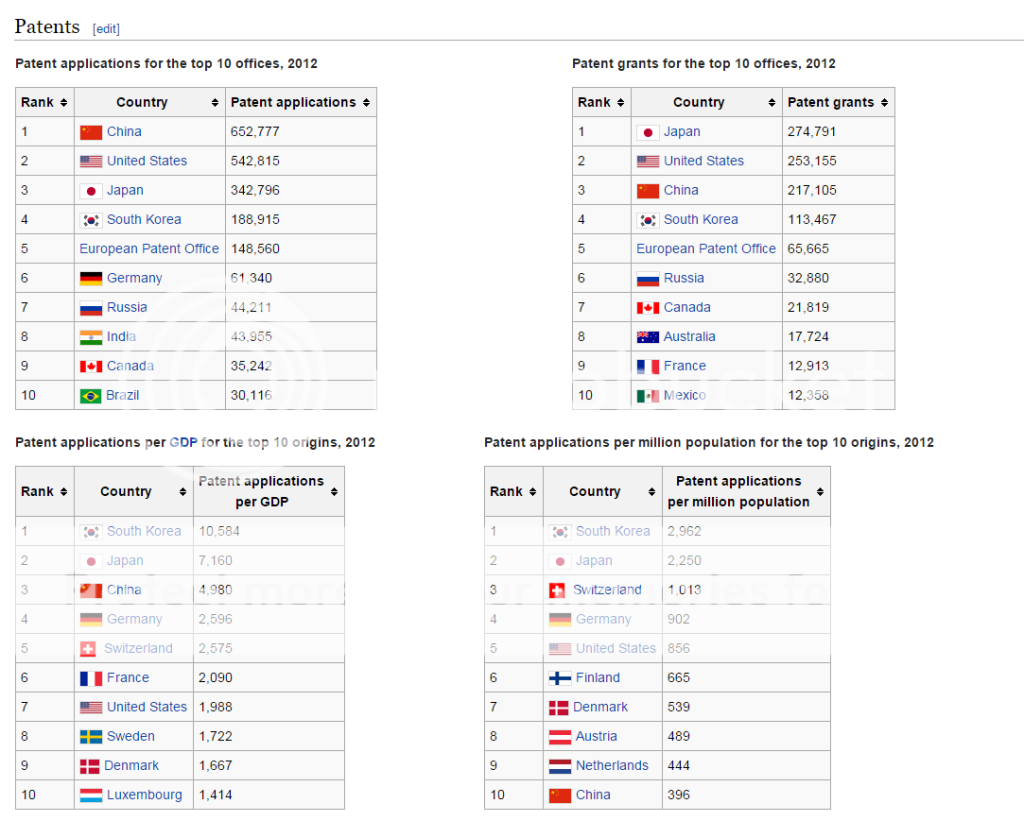
Task: Click the Sweden flag icon
Action: tap(91, 737)
